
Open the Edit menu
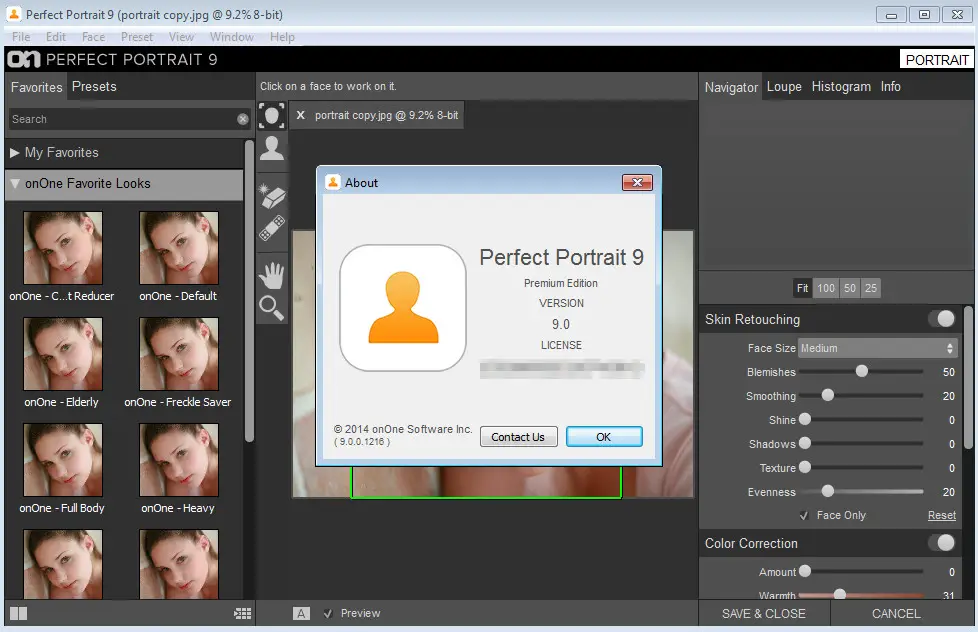tap(56, 37)
